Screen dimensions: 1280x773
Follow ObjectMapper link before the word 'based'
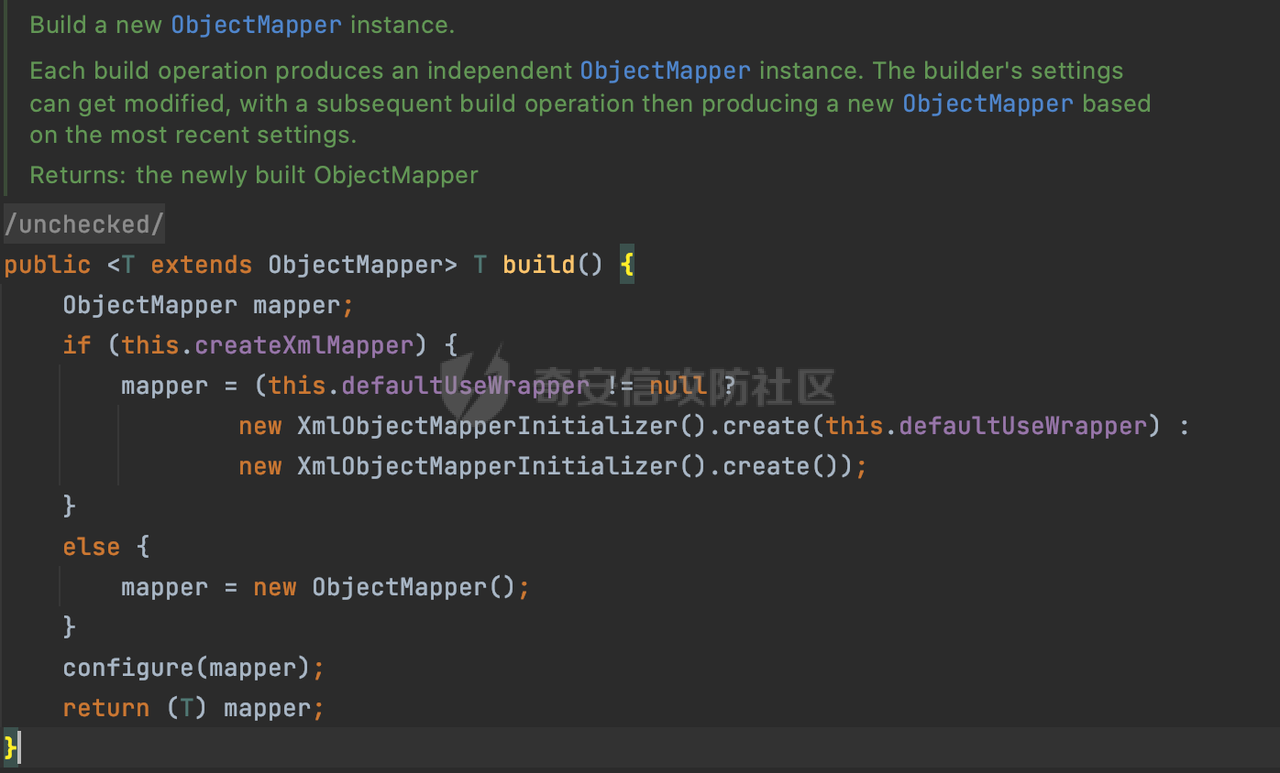click(987, 104)
